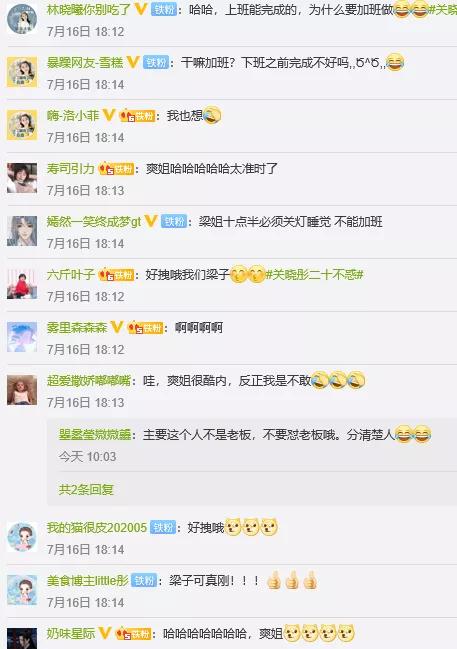Click the orange 铁粉 badge beside 寿司引力

(116, 169)
